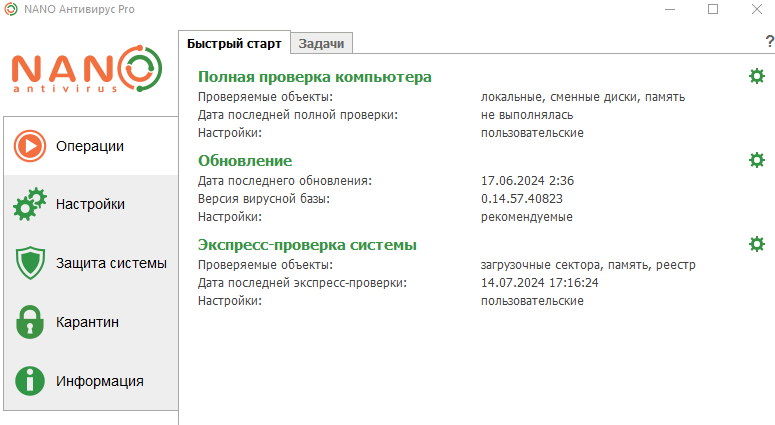Open gear settings for Экспресс-проверка системы

tap(756, 244)
